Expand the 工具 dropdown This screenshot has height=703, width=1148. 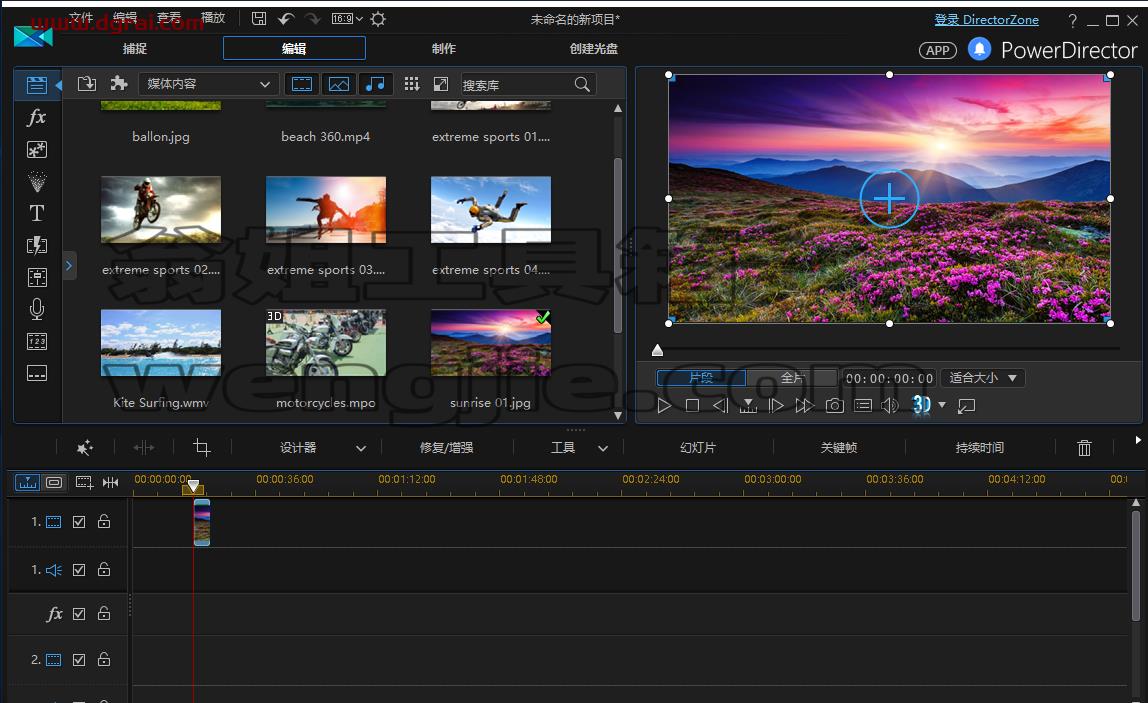tap(578, 447)
